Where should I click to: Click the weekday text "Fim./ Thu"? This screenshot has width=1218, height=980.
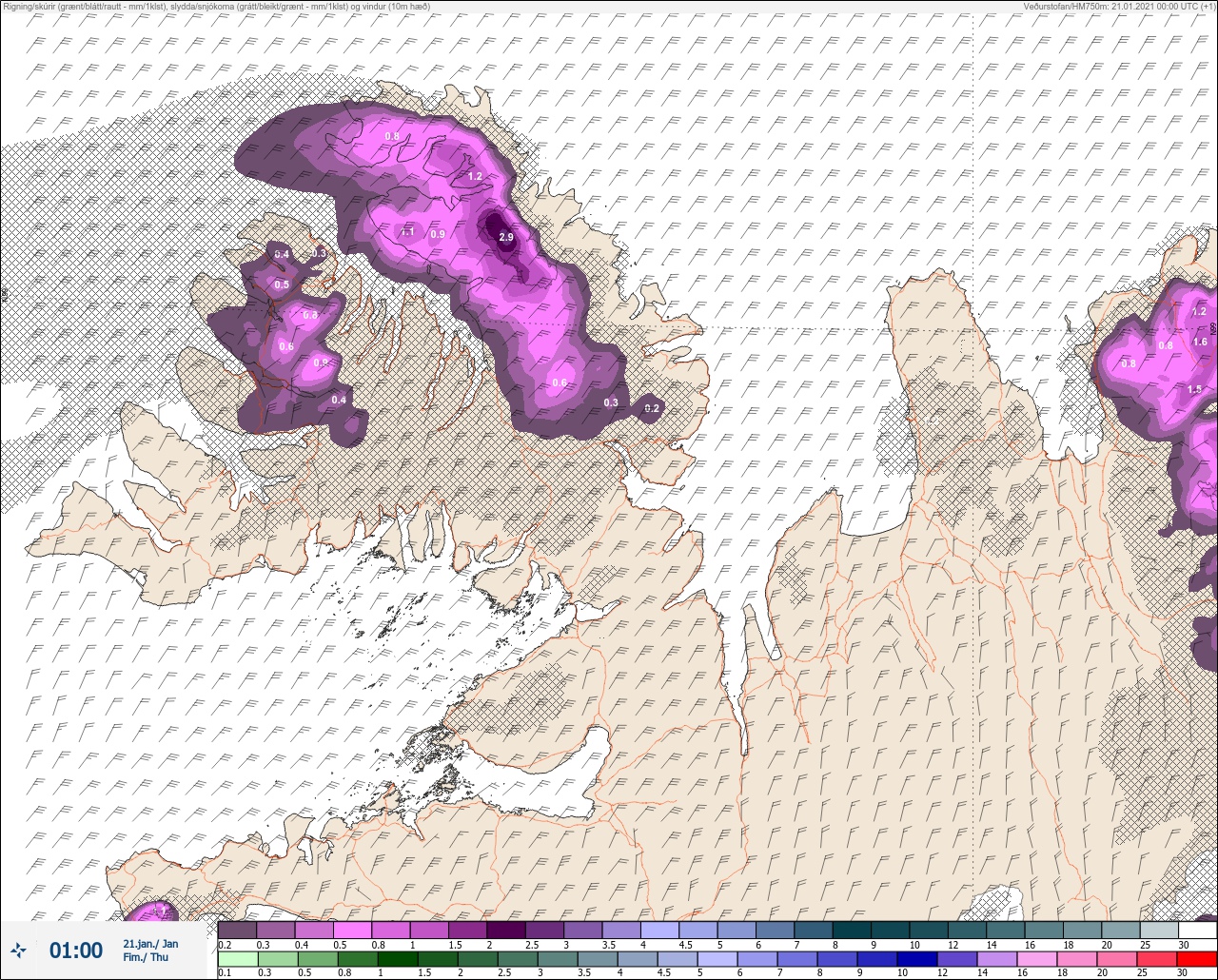[x=146, y=957]
